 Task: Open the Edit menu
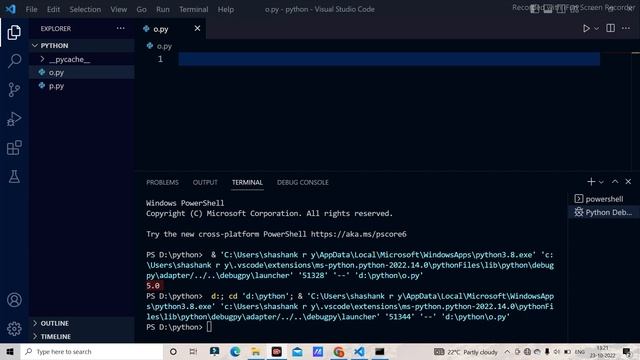53,9
